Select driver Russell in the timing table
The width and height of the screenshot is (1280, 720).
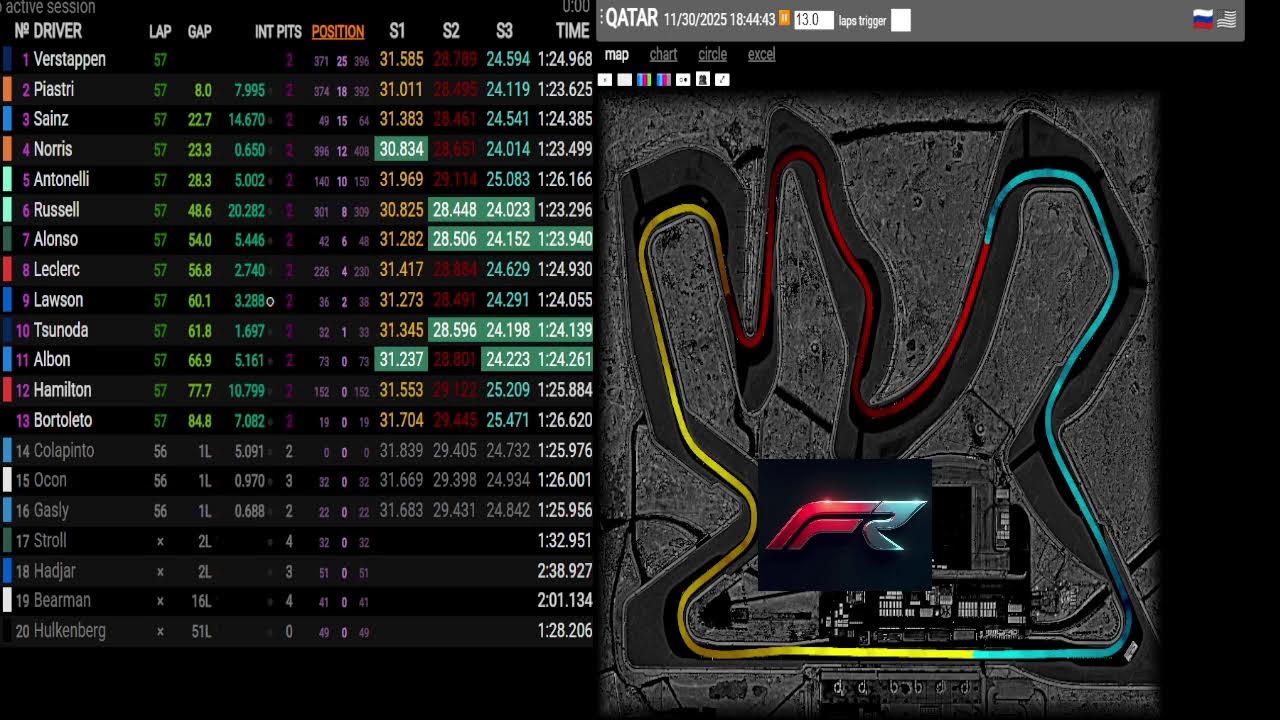coord(56,210)
